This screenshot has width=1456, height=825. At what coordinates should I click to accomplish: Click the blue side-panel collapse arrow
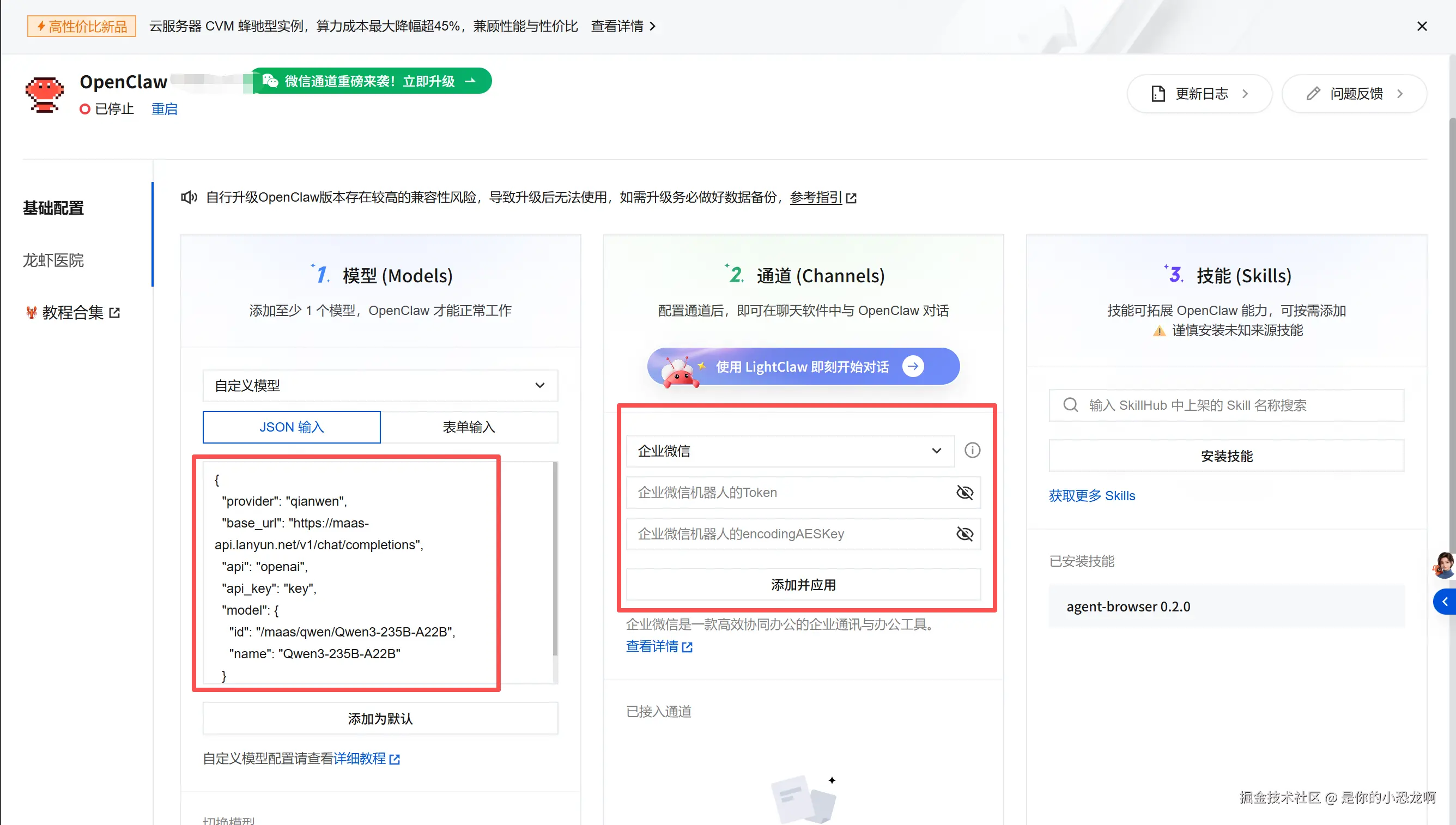pyautogui.click(x=1444, y=602)
